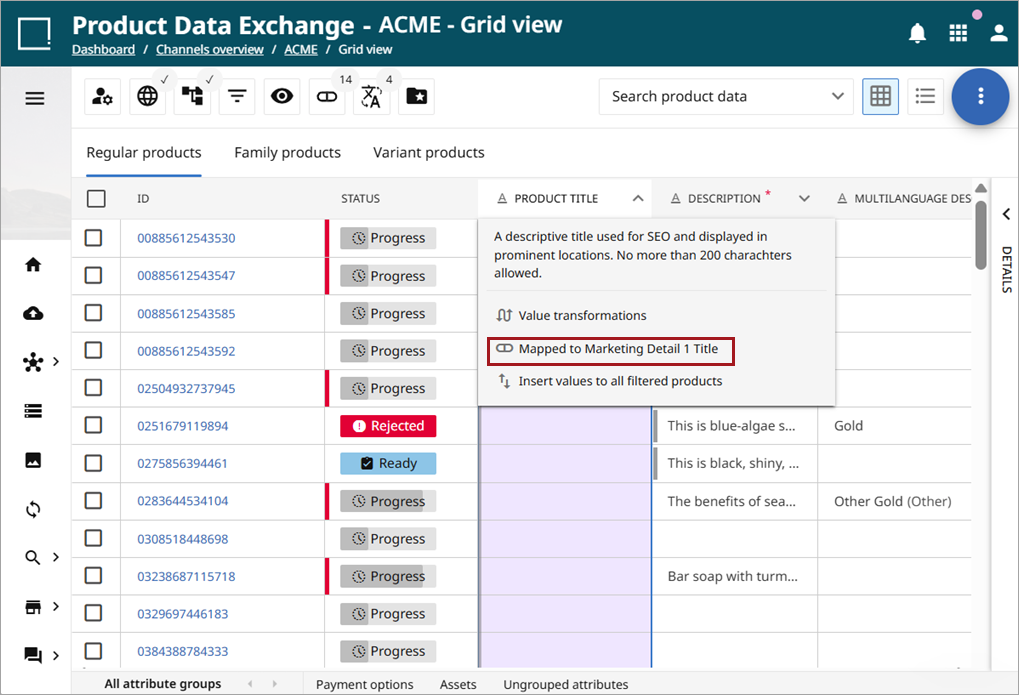Click the mapping link icon with badge 14
The width and height of the screenshot is (1019, 695).
pos(327,97)
